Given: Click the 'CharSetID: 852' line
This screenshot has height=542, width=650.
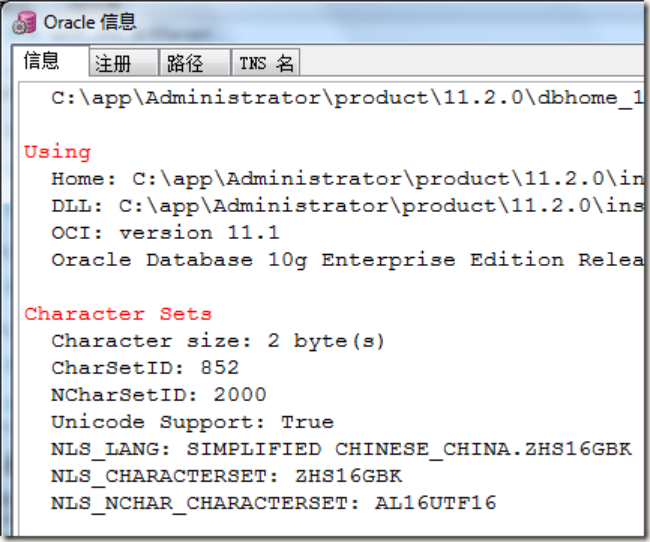Looking at the screenshot, I should [x=145, y=368].
